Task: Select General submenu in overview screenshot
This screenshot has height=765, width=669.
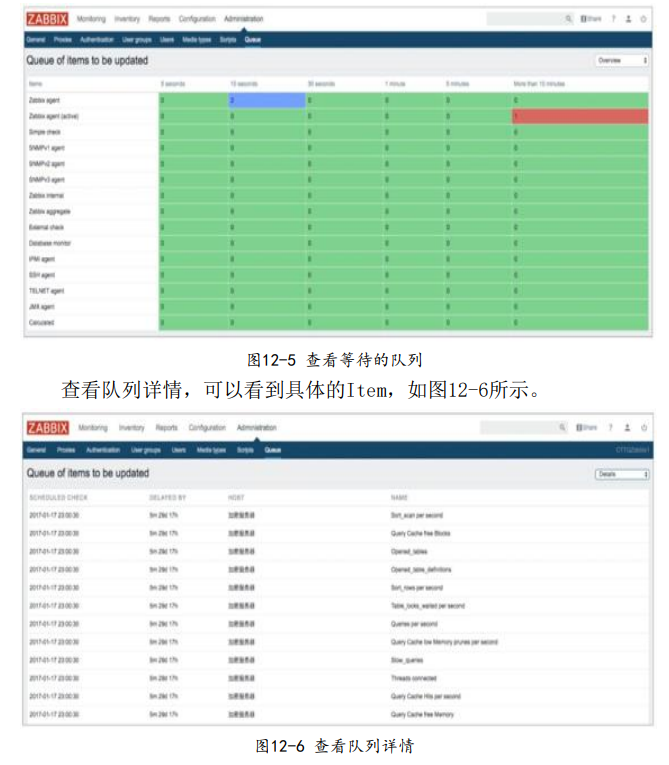Action: pyautogui.click(x=36, y=40)
